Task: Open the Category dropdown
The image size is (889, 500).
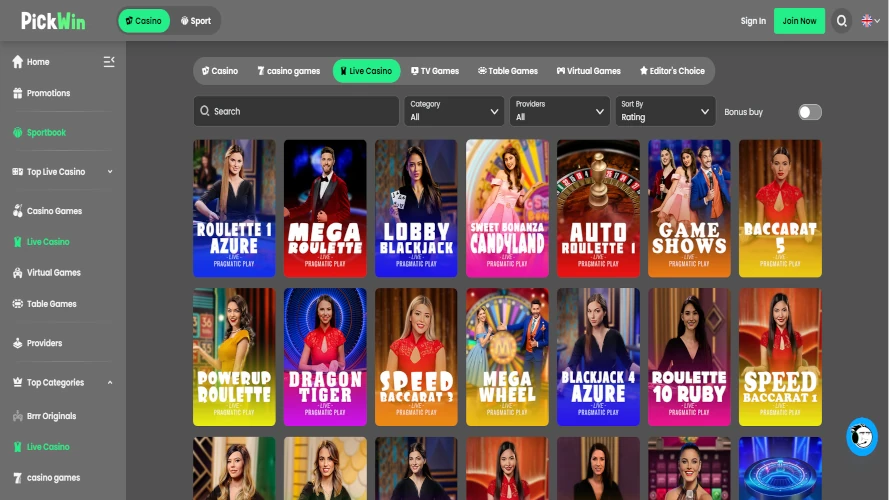Action: 454,111
